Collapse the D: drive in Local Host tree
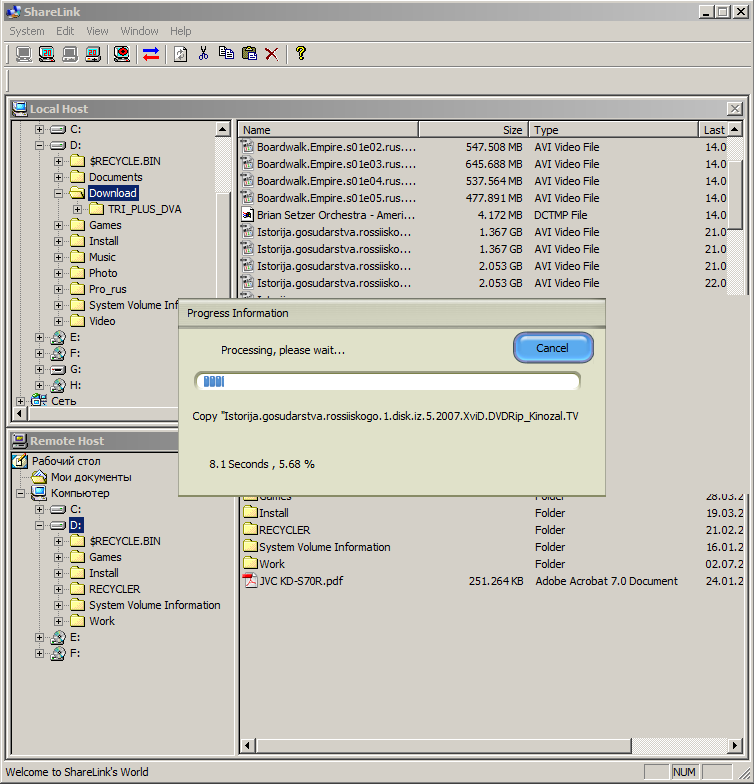 [39, 146]
